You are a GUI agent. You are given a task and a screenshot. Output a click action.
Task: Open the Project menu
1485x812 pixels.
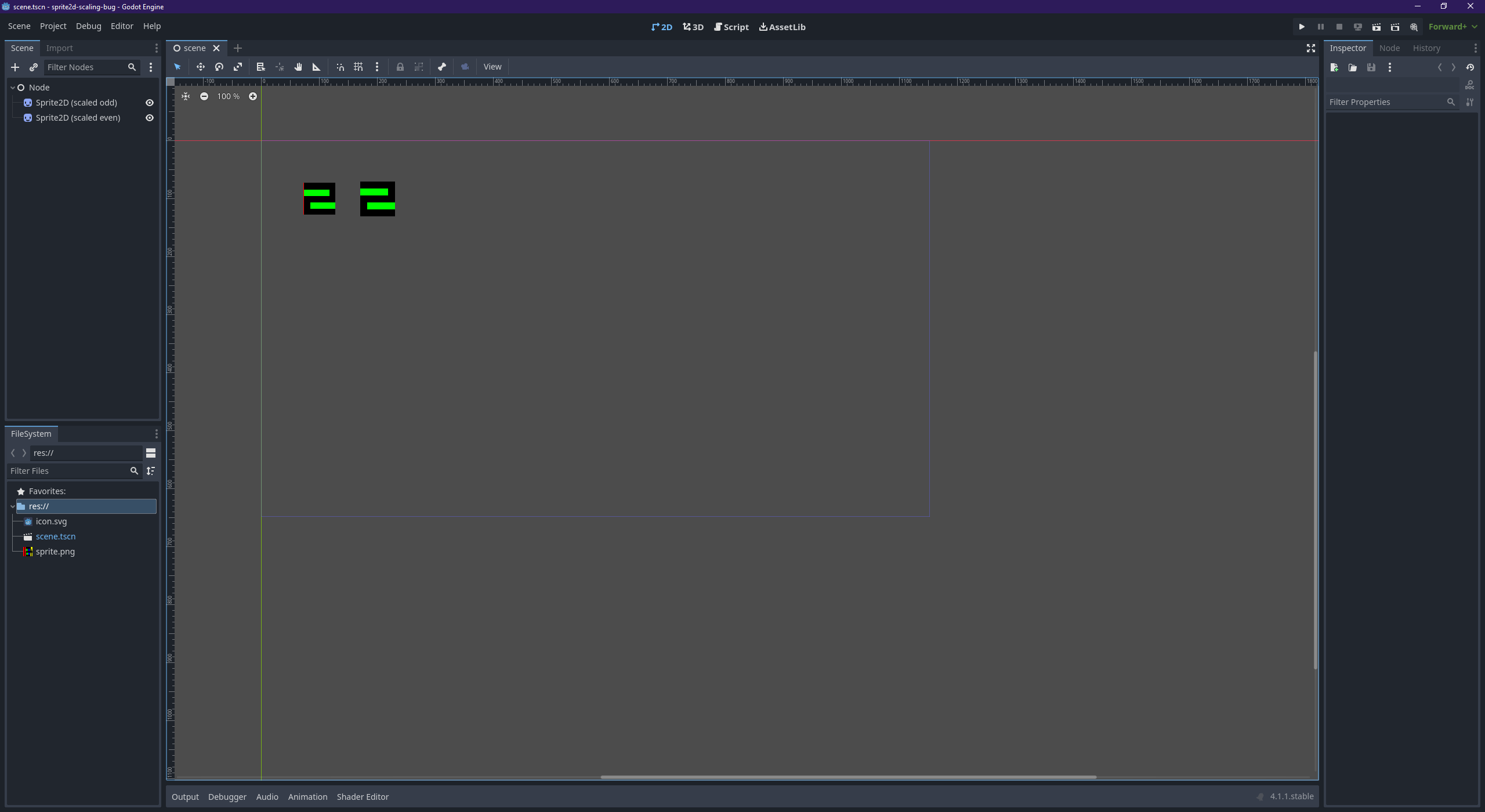53,26
